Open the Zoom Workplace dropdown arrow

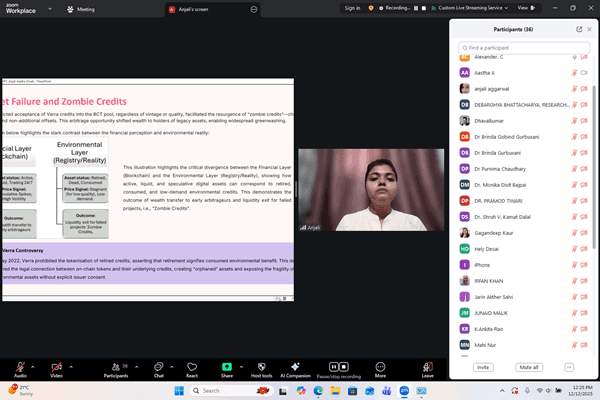pyautogui.click(x=50, y=9)
